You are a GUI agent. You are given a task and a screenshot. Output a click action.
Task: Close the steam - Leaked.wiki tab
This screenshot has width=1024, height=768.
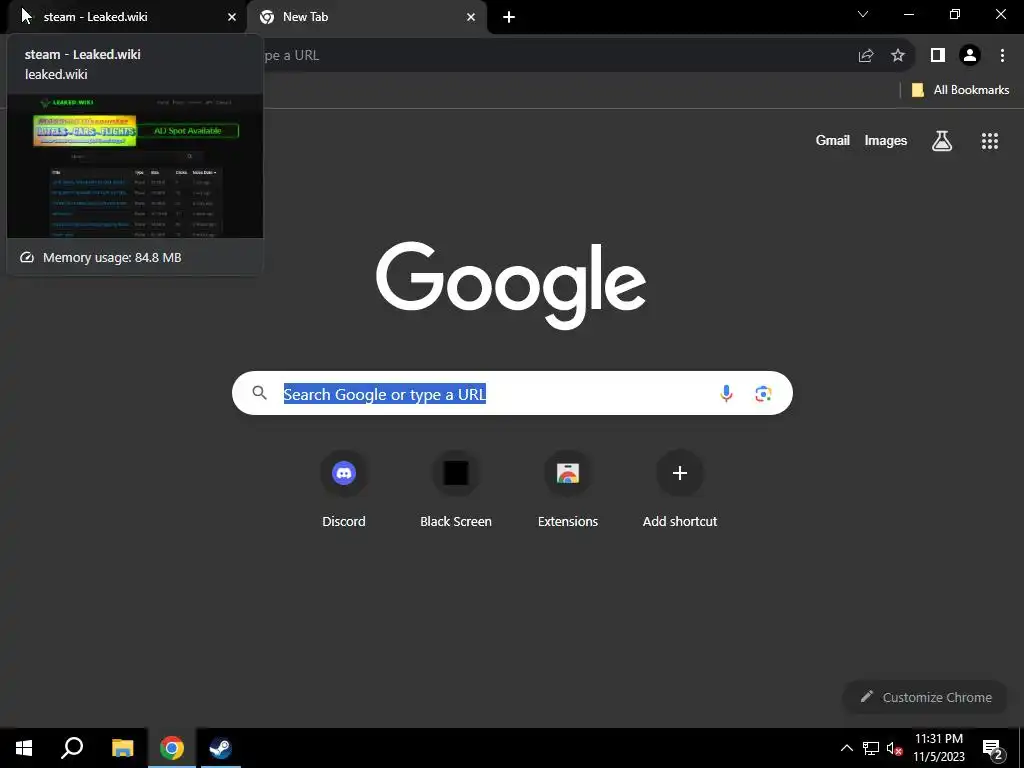pyautogui.click(x=232, y=17)
